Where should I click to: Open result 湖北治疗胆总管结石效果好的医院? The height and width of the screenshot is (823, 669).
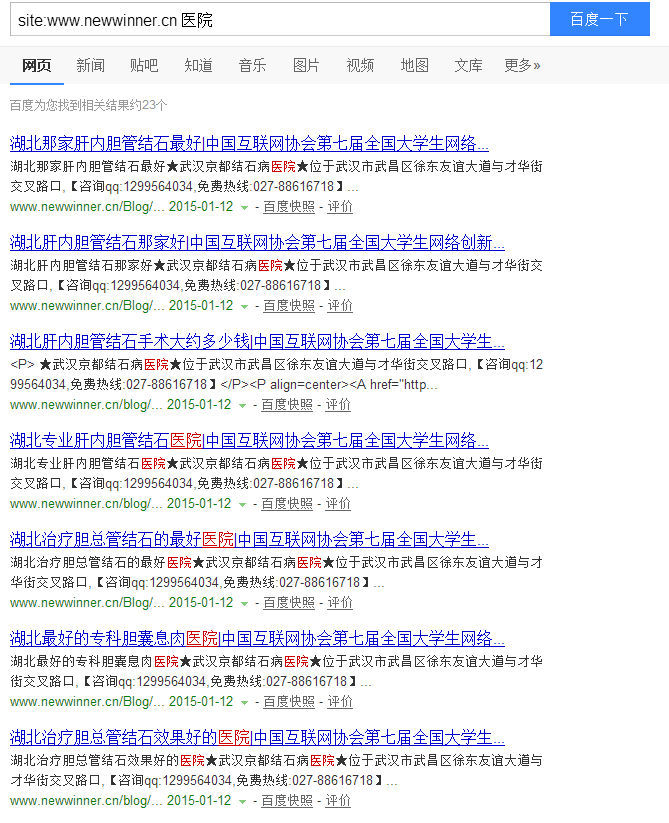257,737
